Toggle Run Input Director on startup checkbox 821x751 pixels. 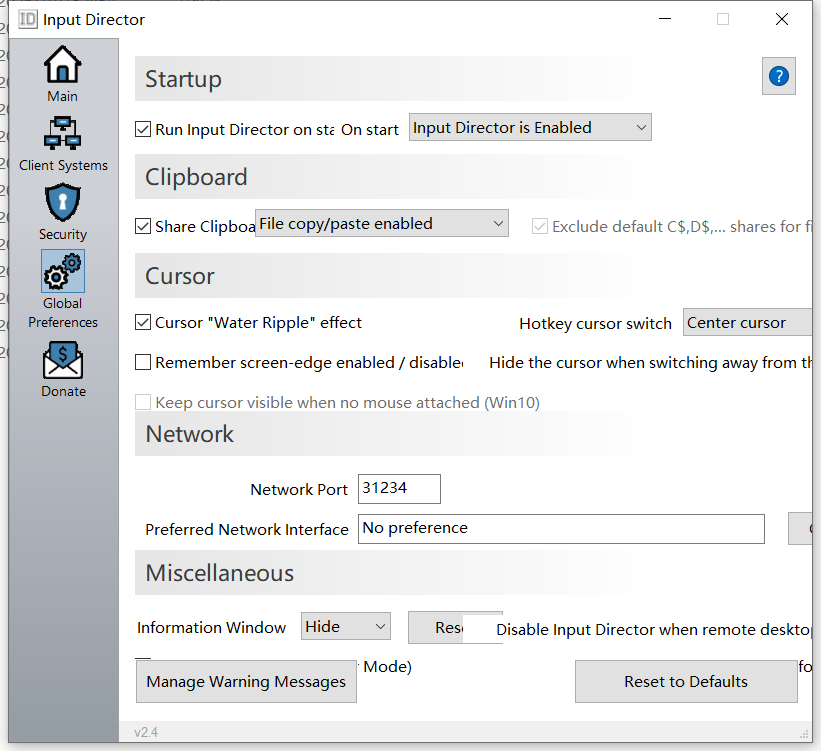click(x=143, y=129)
